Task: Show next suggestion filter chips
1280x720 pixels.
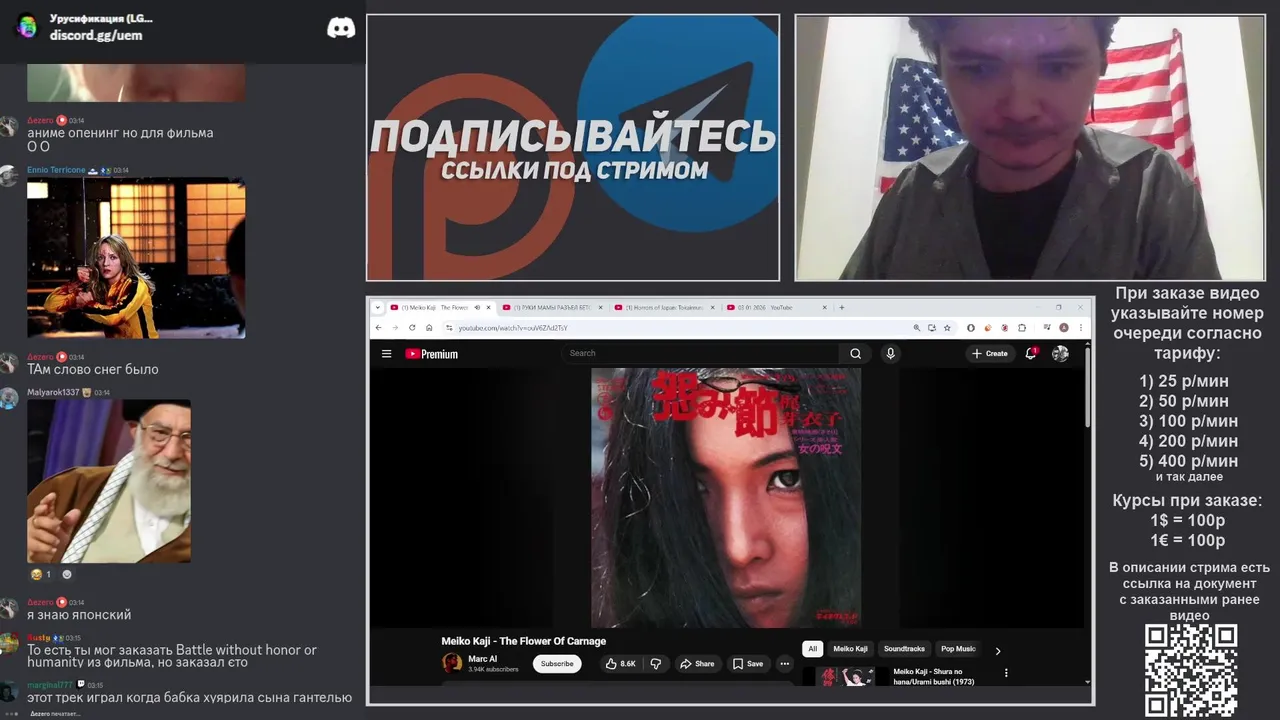Action: pos(997,650)
